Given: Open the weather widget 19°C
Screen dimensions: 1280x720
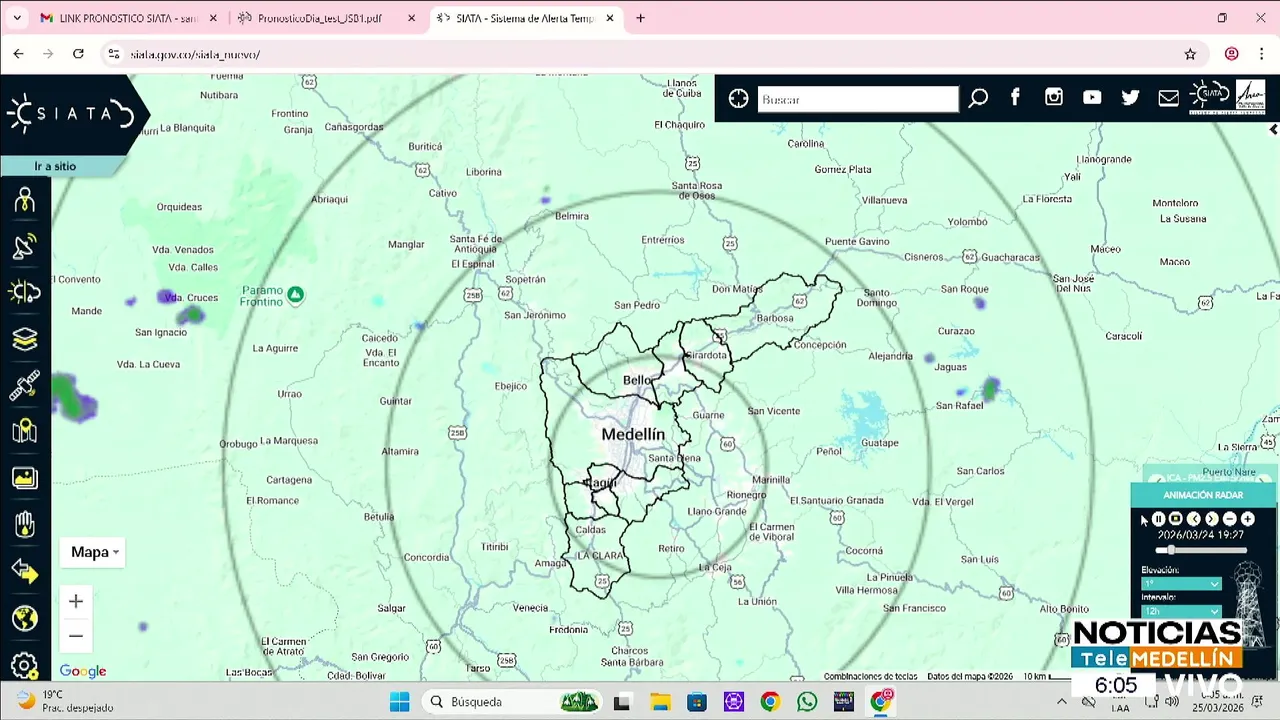Looking at the screenshot, I should click(x=66, y=701).
